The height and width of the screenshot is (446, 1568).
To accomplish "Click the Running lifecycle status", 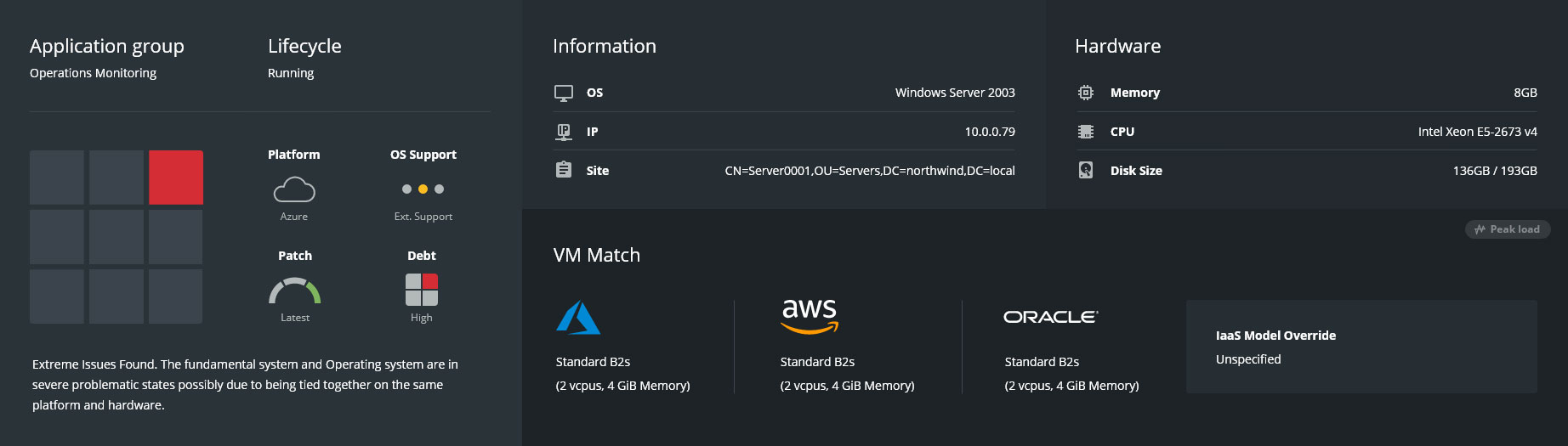I will (x=291, y=73).
